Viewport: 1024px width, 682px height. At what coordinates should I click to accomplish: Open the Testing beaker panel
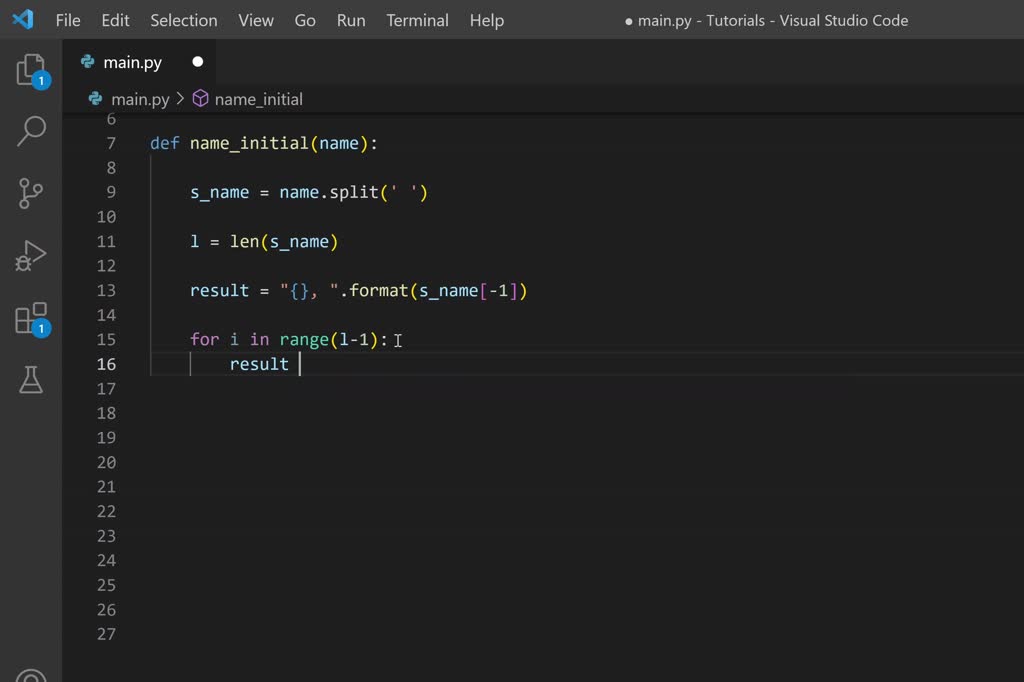click(x=30, y=380)
